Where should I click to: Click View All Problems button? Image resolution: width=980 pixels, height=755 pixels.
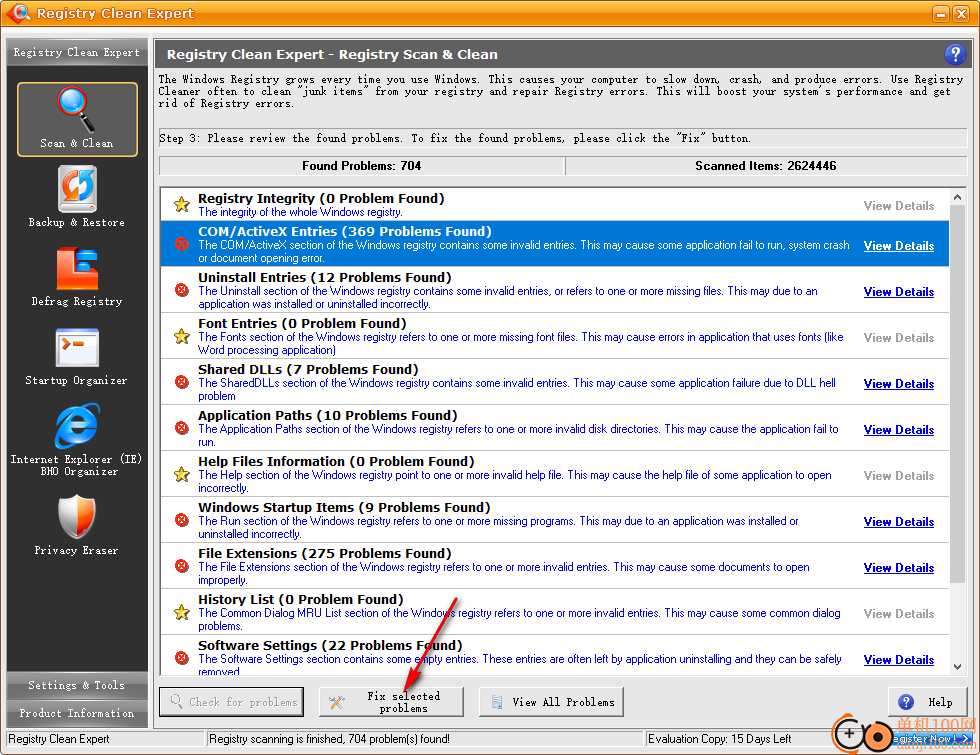551,702
